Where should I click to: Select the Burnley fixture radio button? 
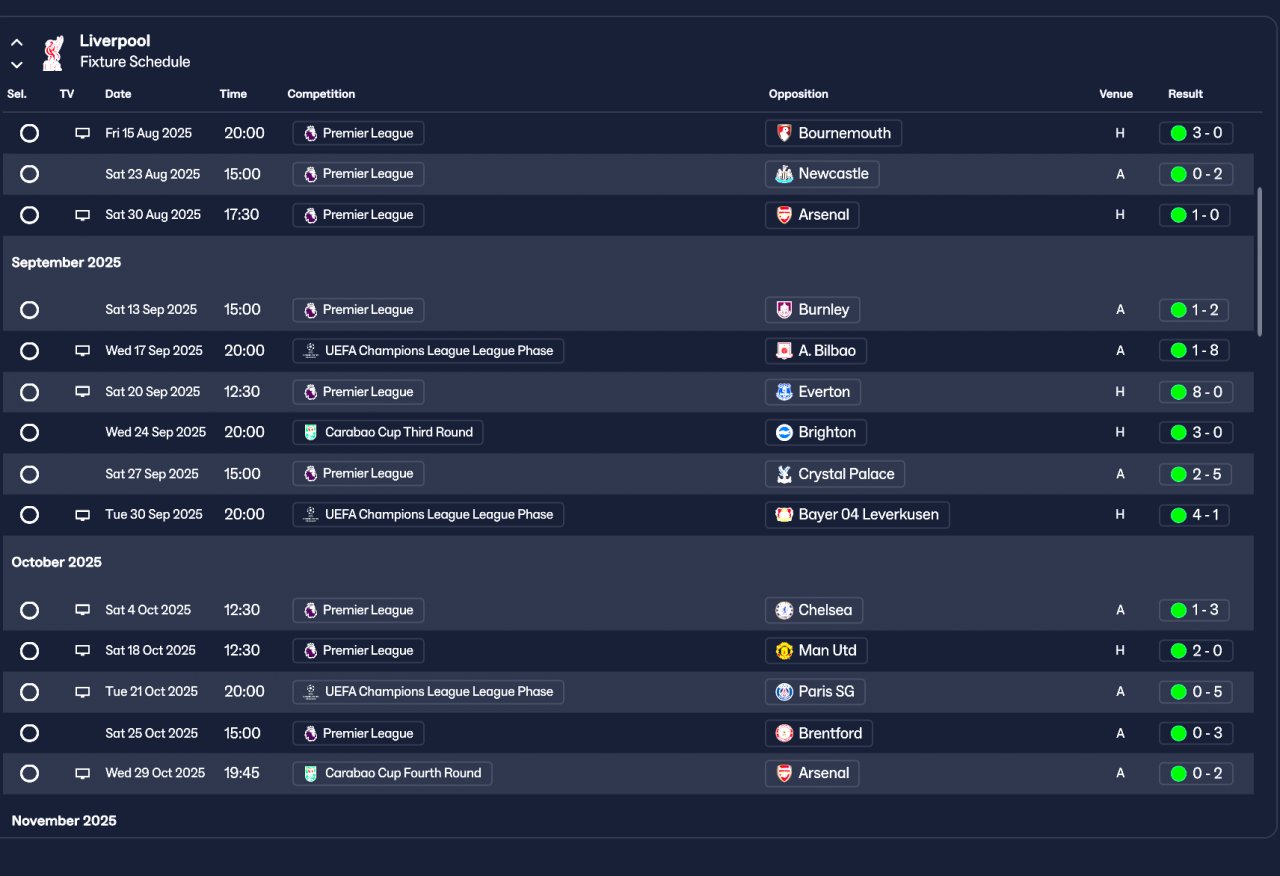(x=30, y=310)
